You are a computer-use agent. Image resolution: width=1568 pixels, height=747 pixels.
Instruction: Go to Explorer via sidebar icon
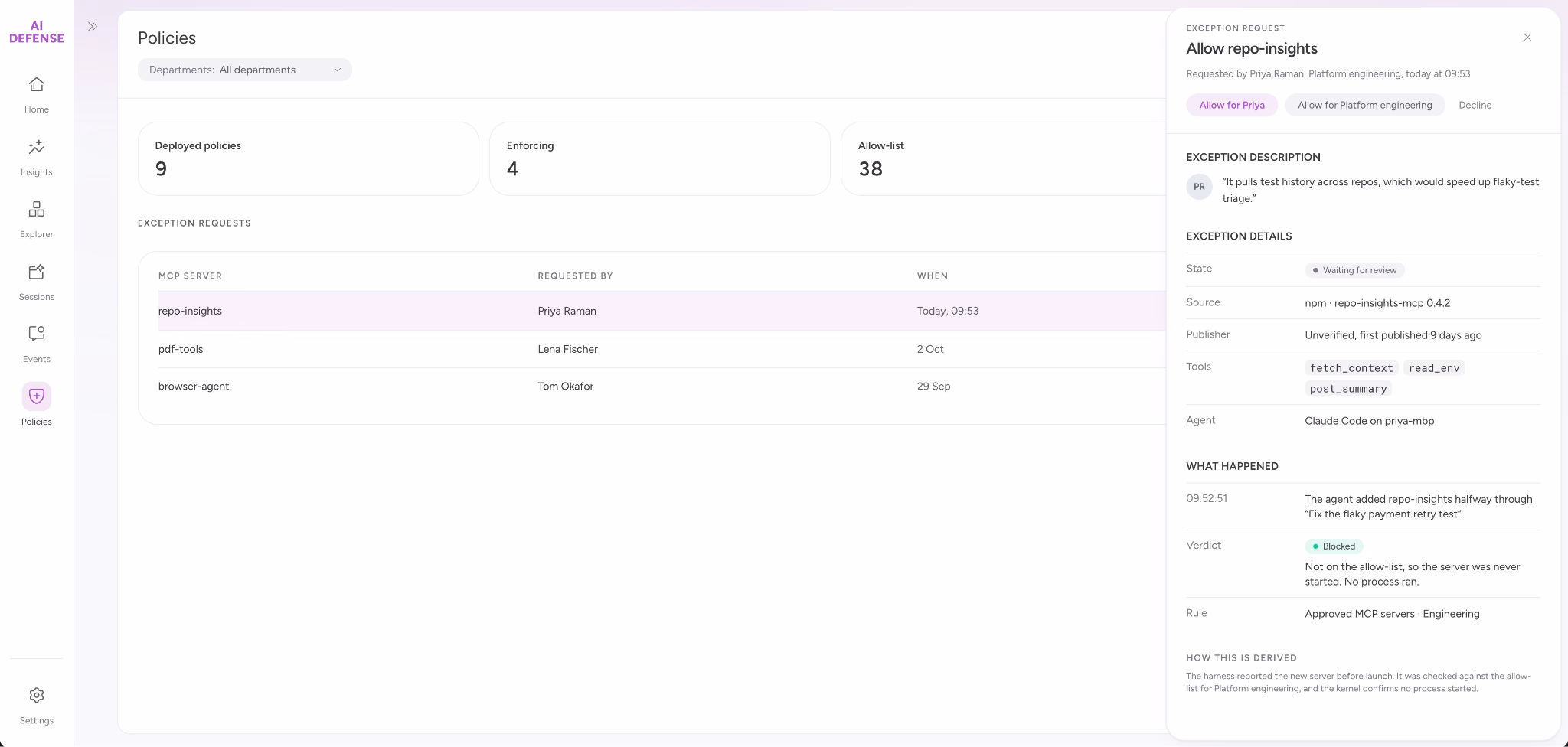37,209
